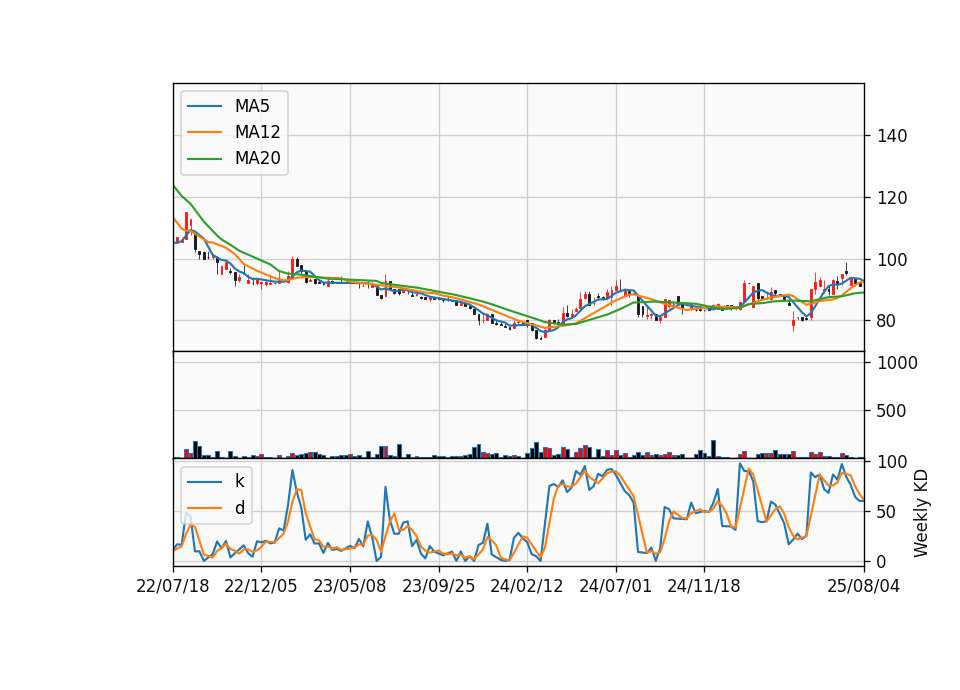Click the 500 volume axis label
Image resolution: width=960 pixels, height=690 pixels.
tap(891, 411)
